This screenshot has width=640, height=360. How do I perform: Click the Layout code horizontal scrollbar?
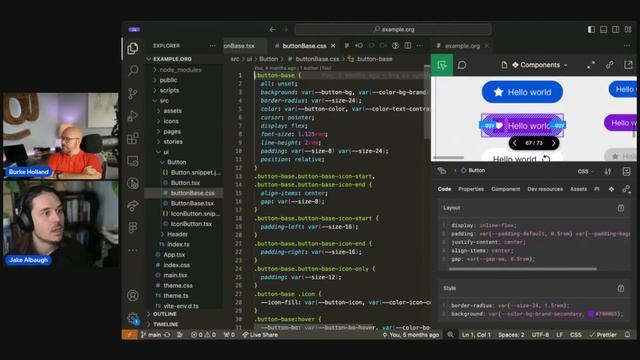pos(522,269)
